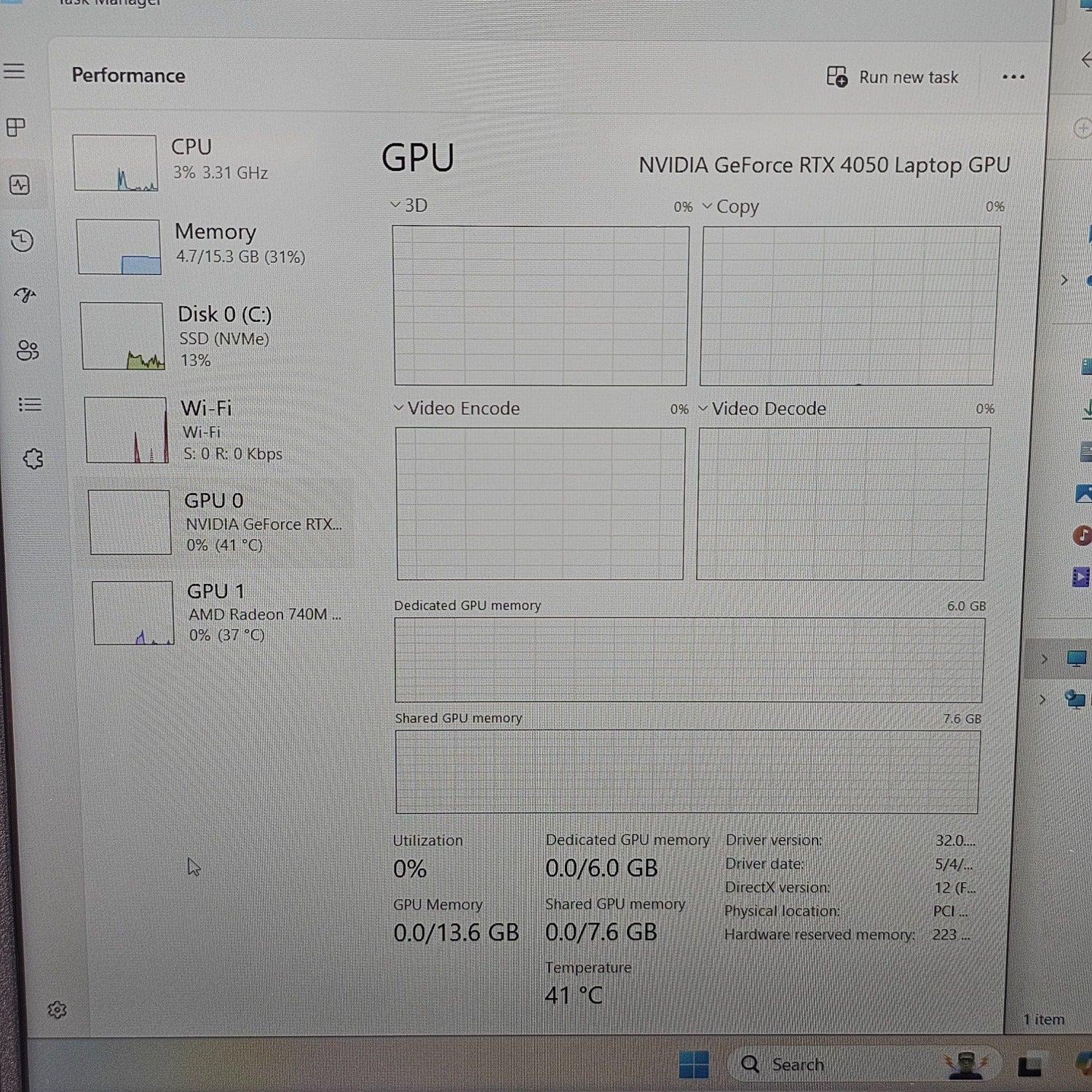This screenshot has height=1092, width=1092.
Task: Click the Dedicated GPU memory graph
Action: click(689, 660)
